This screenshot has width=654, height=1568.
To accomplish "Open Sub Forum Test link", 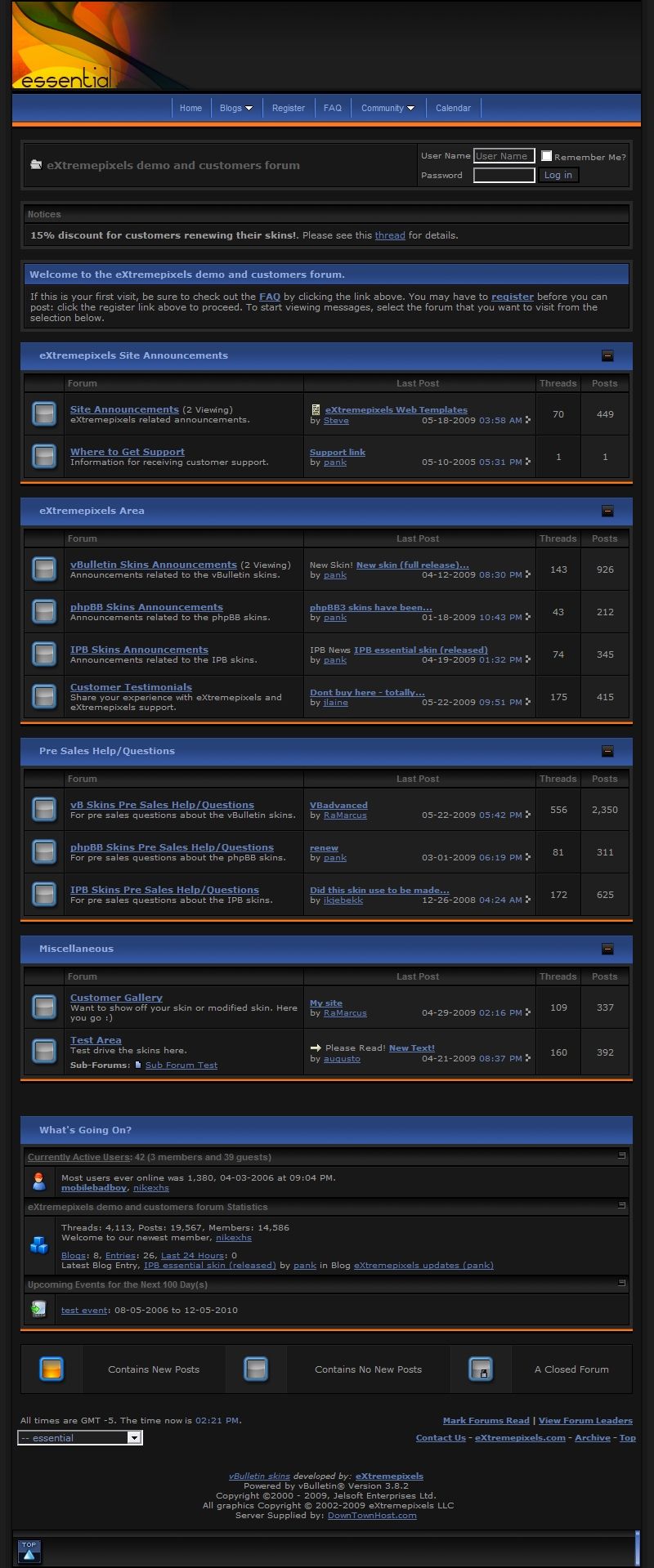I will pos(181,1065).
